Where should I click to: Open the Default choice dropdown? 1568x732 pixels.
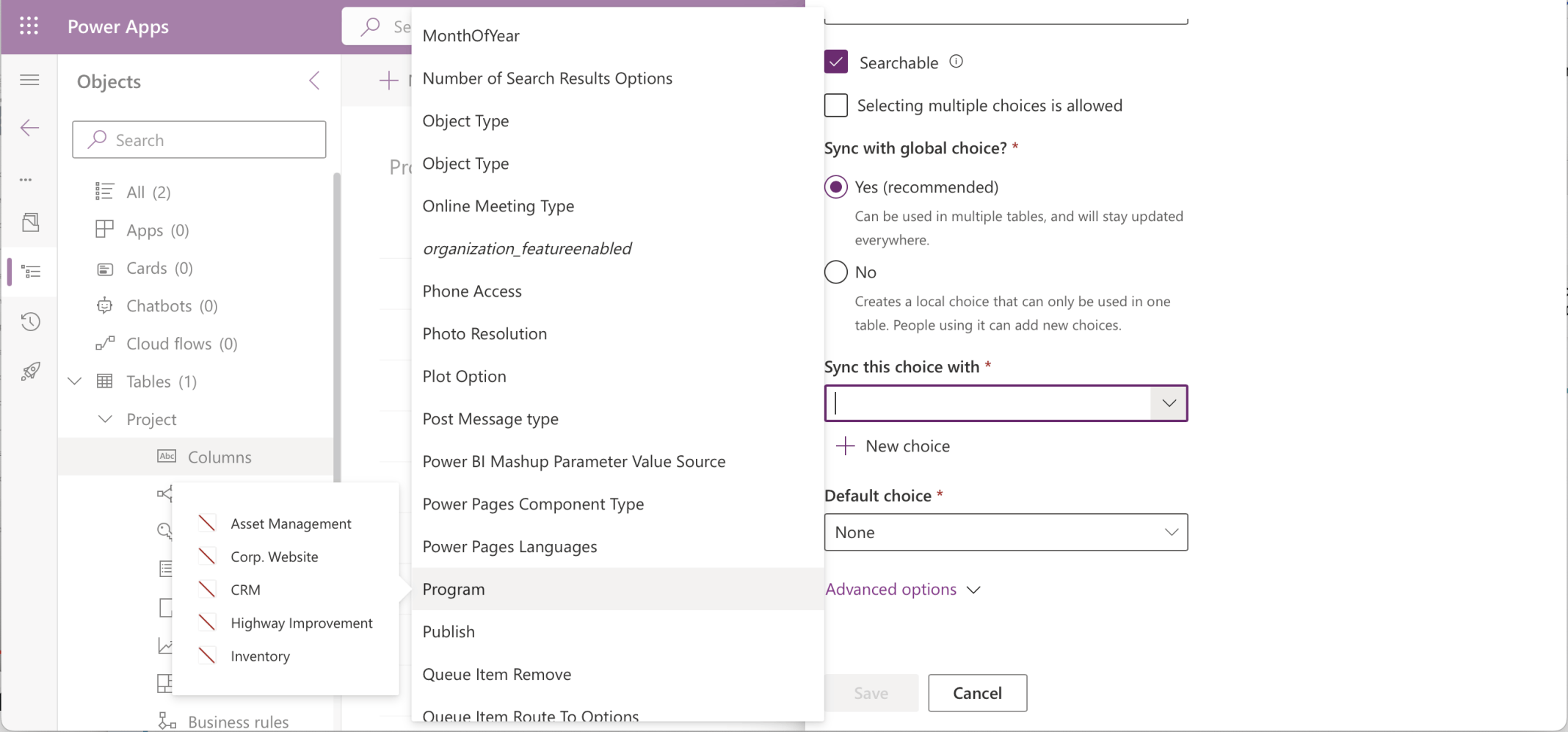pos(1006,532)
